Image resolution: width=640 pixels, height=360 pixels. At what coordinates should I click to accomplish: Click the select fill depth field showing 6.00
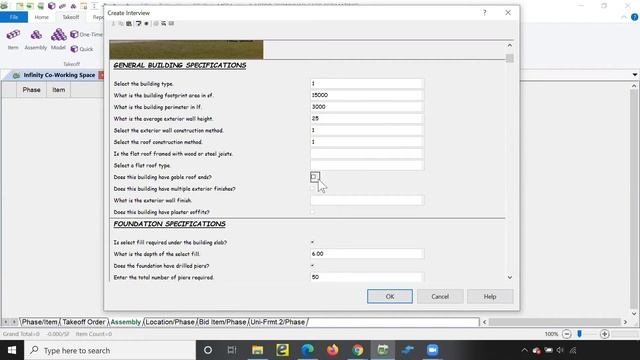(367, 254)
